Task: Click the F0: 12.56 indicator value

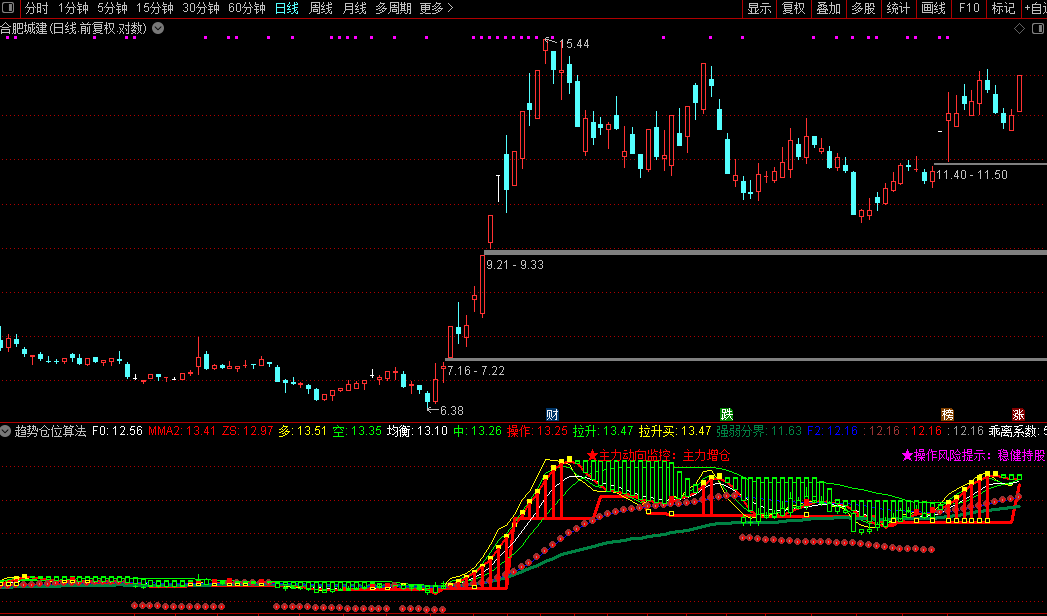Action: click(x=118, y=431)
